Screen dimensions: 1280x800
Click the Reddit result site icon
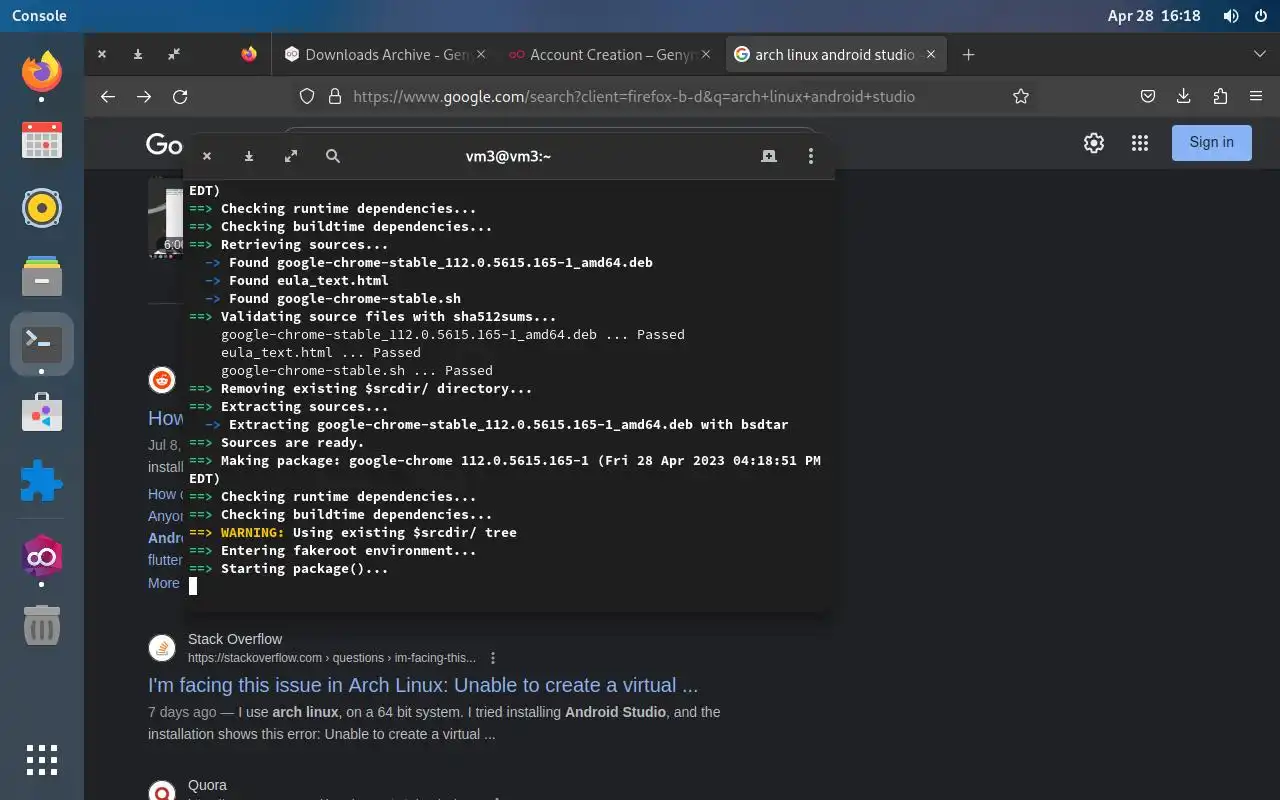162,380
